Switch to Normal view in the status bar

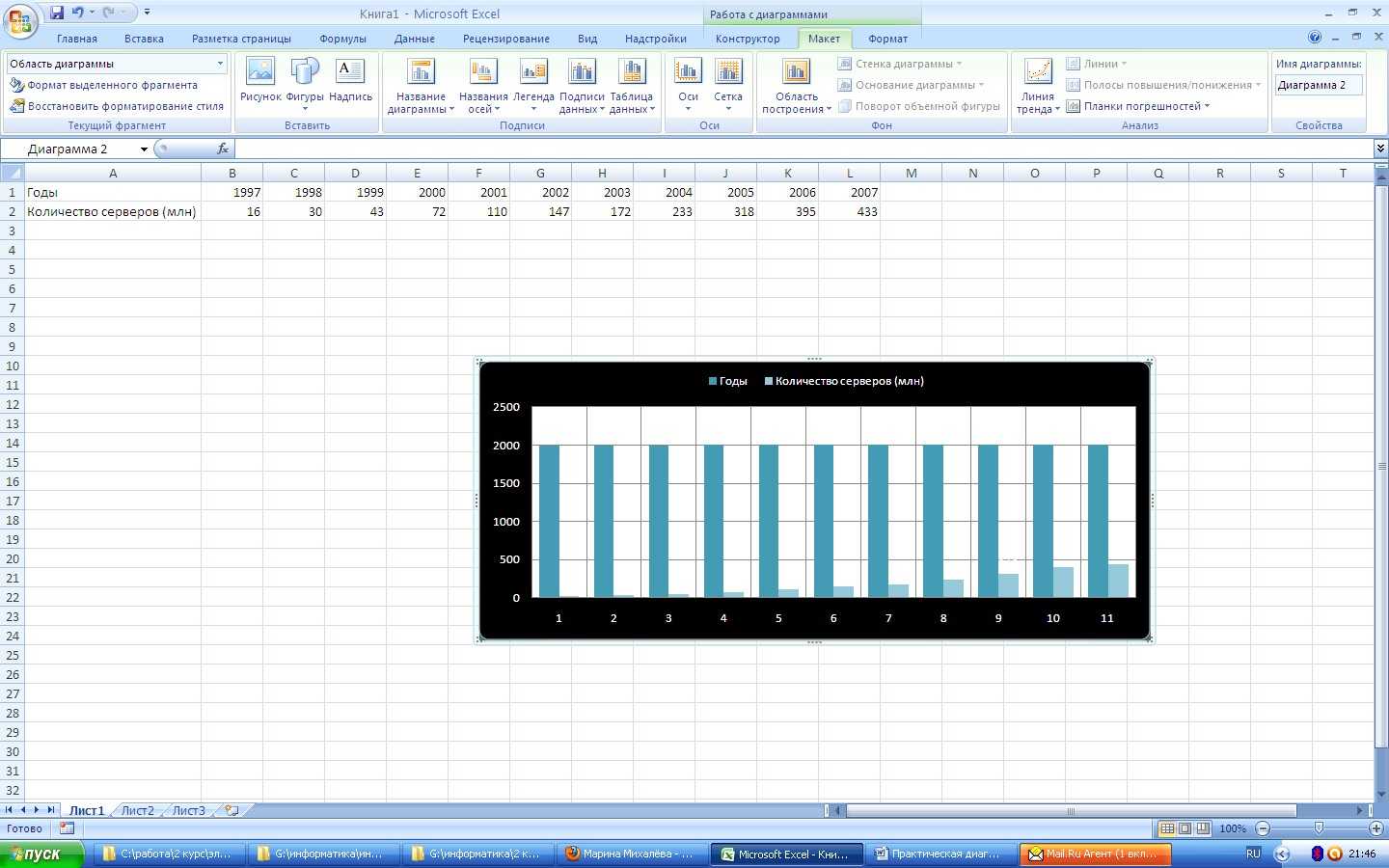click(1167, 828)
